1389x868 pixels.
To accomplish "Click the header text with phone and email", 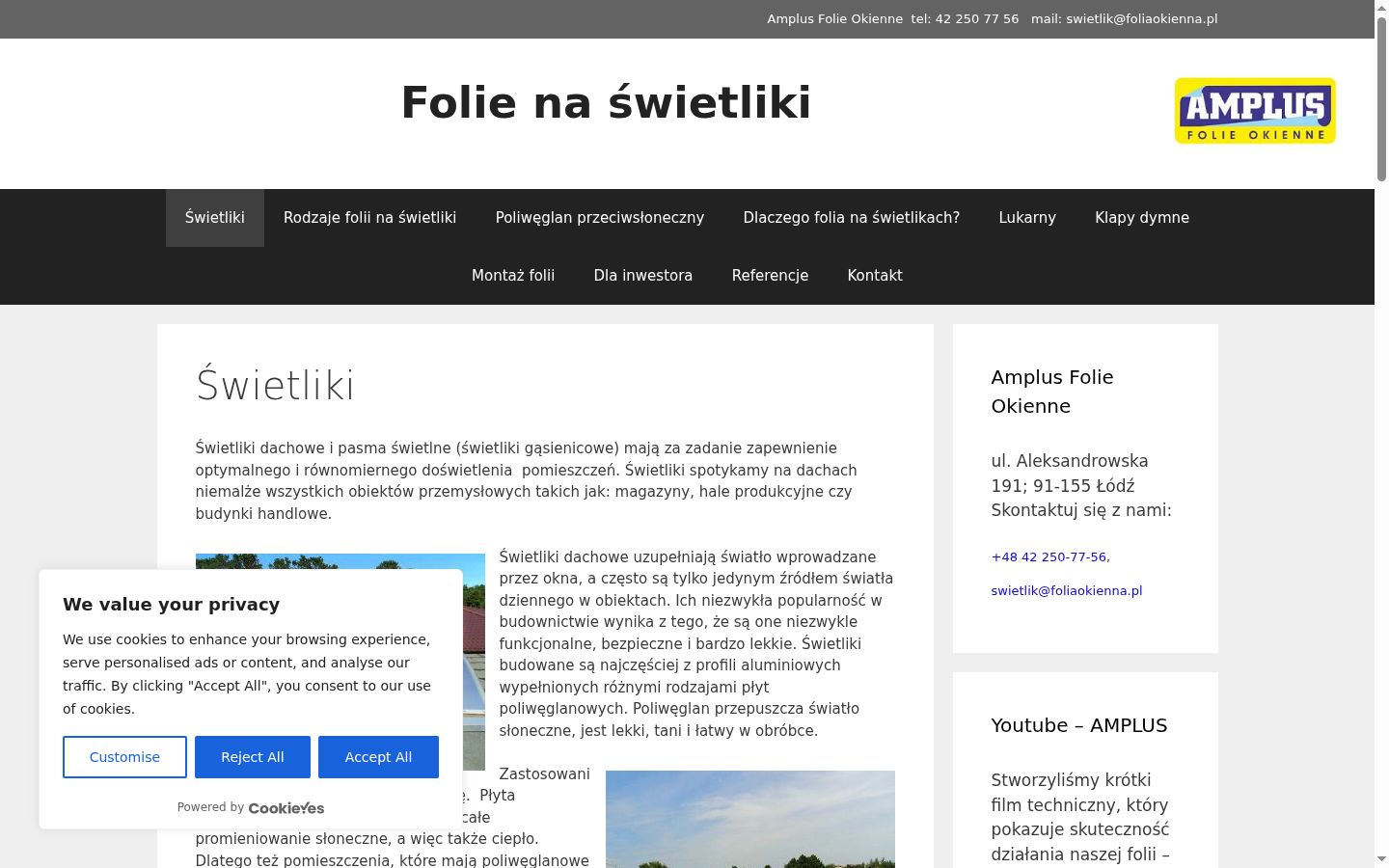I will [993, 19].
